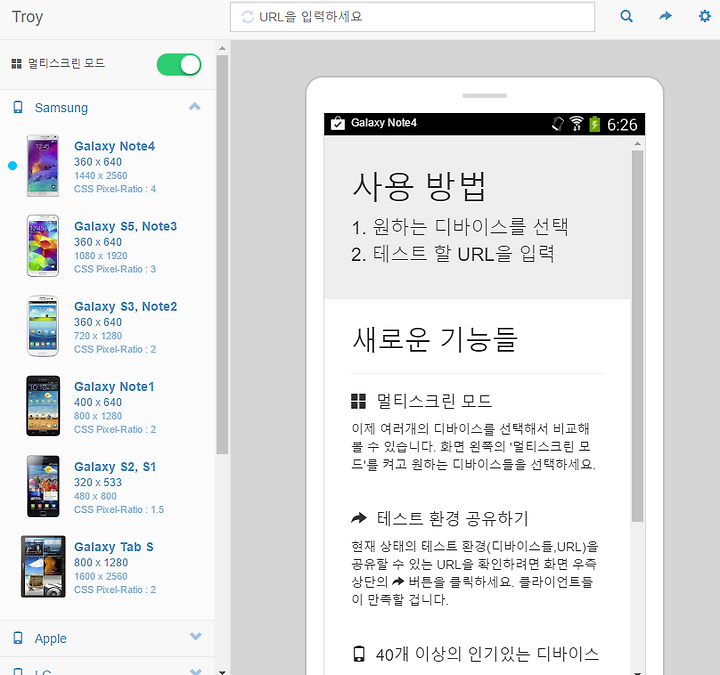
Task: Click text 1440 x 2560
Action: point(101,175)
